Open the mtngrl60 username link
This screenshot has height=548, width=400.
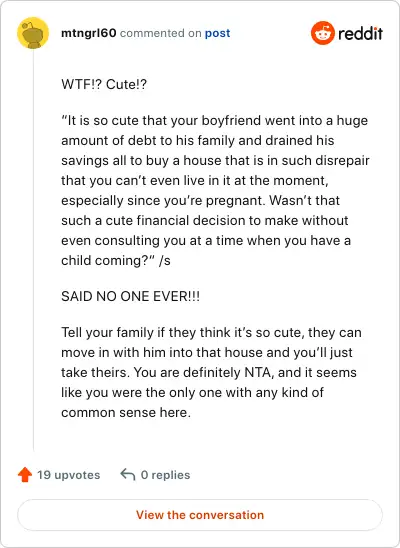point(88,33)
